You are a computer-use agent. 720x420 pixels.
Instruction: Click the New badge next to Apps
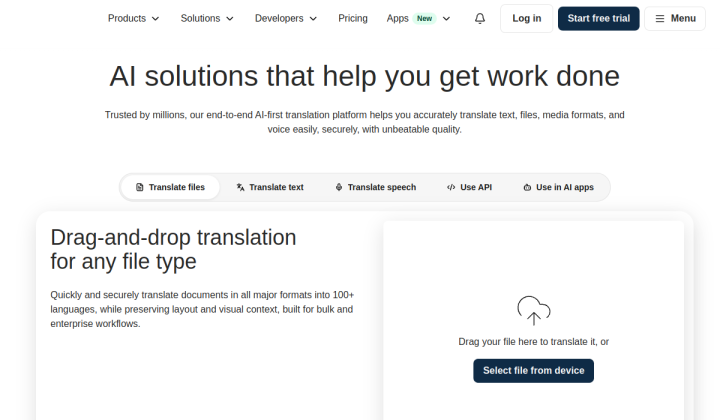tap(424, 18)
